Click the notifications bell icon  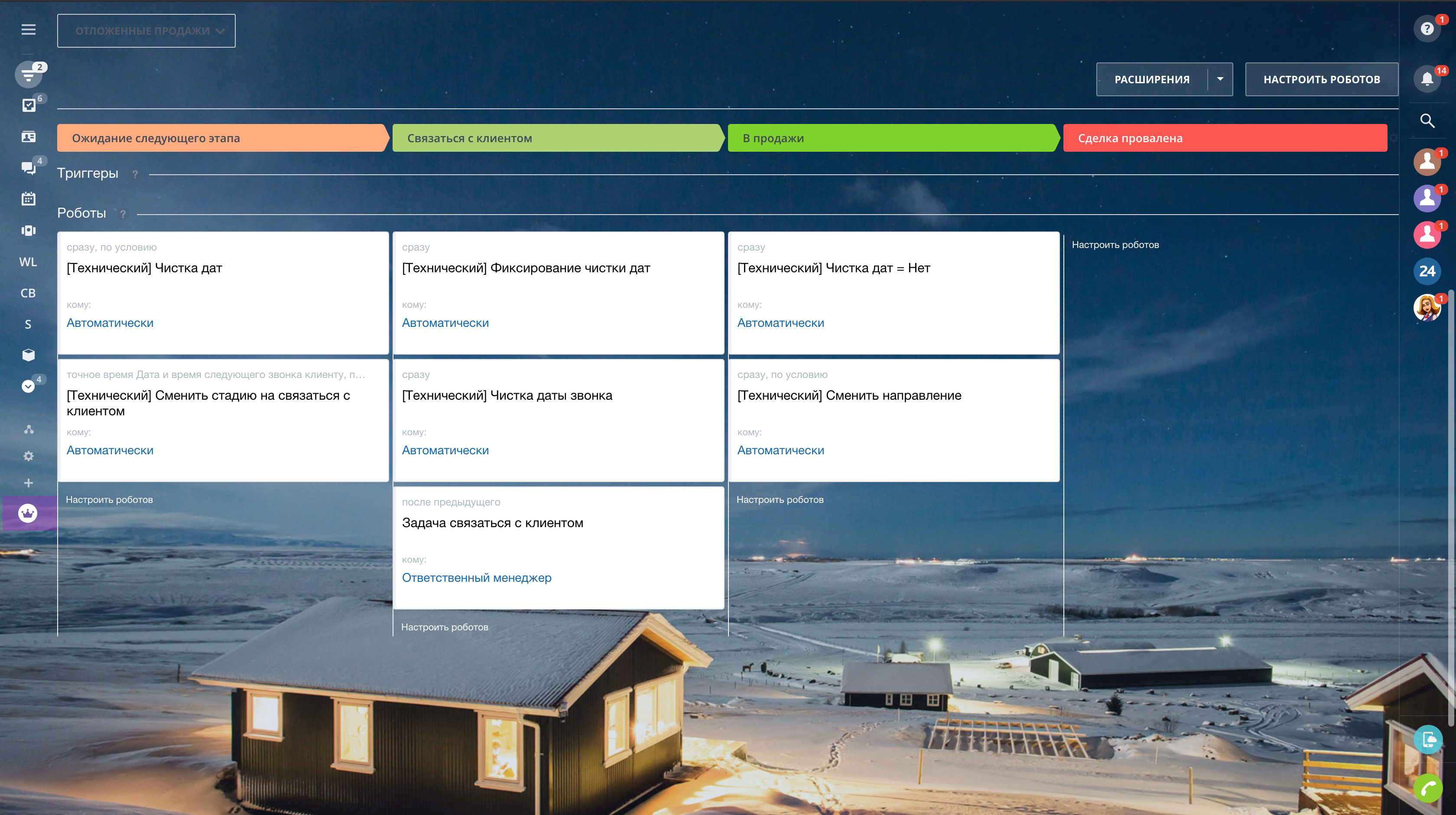[x=1427, y=78]
